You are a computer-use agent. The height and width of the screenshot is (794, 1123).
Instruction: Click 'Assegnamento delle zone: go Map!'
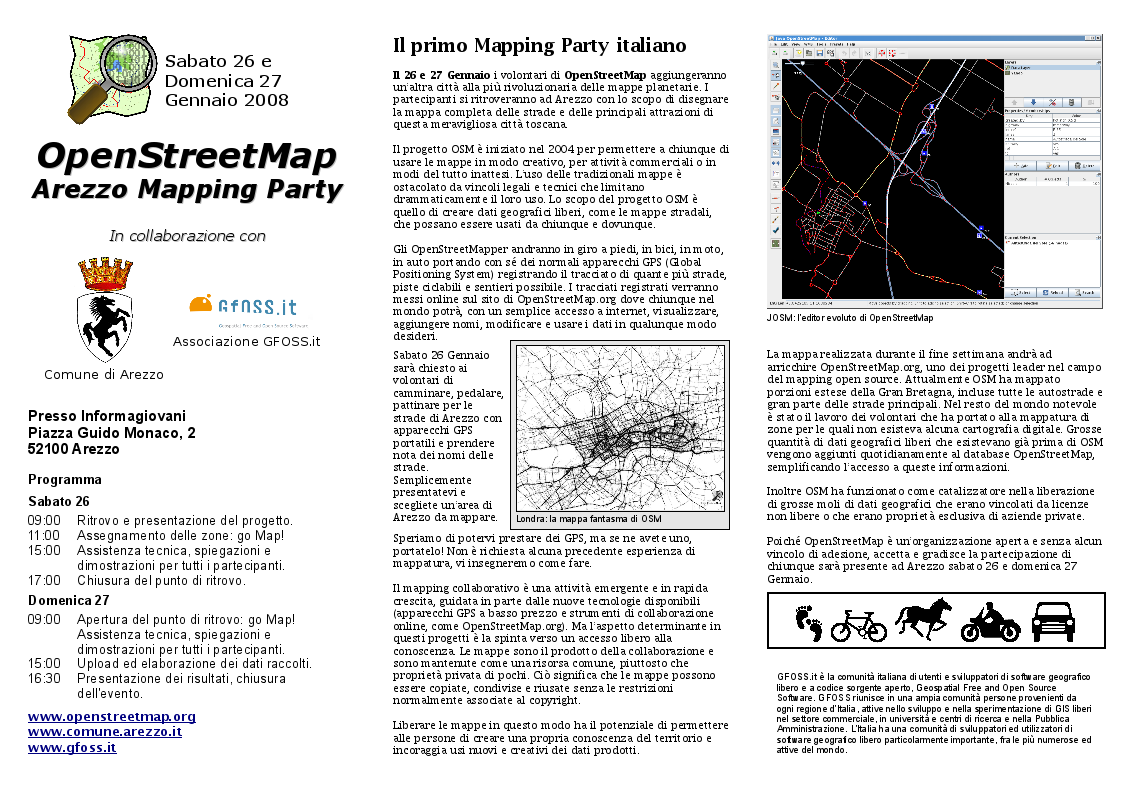pos(180,536)
